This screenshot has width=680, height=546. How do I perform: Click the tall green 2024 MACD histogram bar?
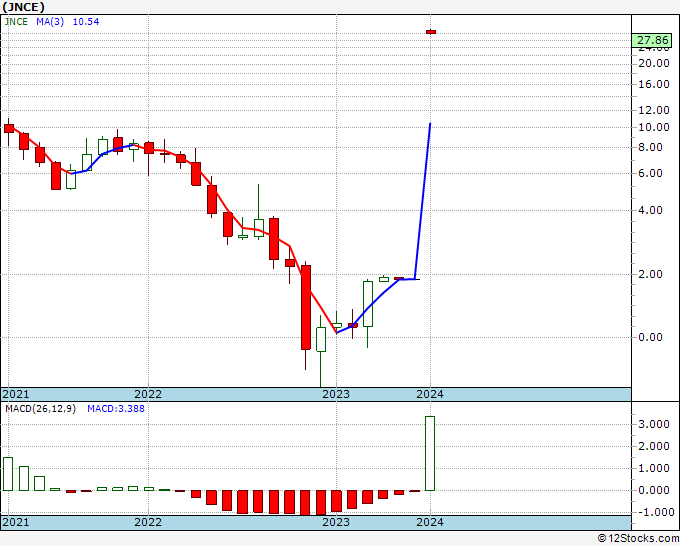[x=430, y=454]
